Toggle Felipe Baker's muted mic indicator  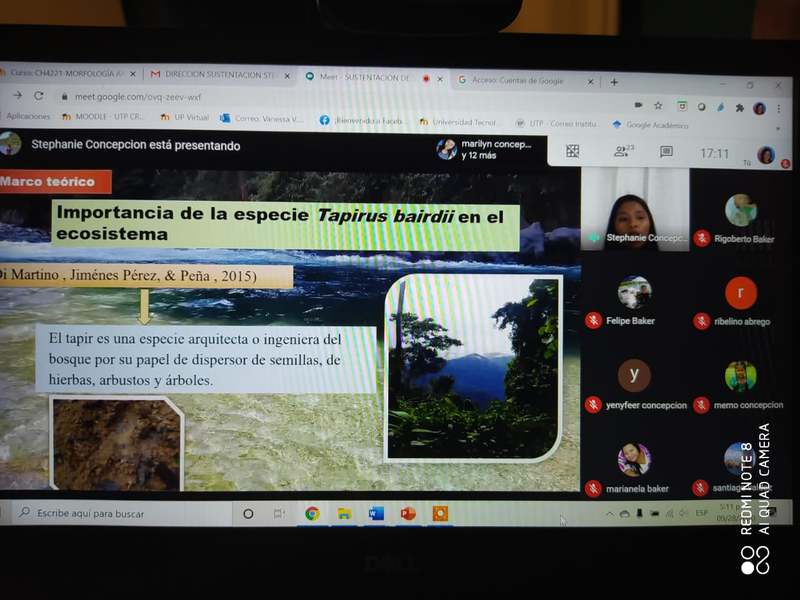tap(593, 320)
